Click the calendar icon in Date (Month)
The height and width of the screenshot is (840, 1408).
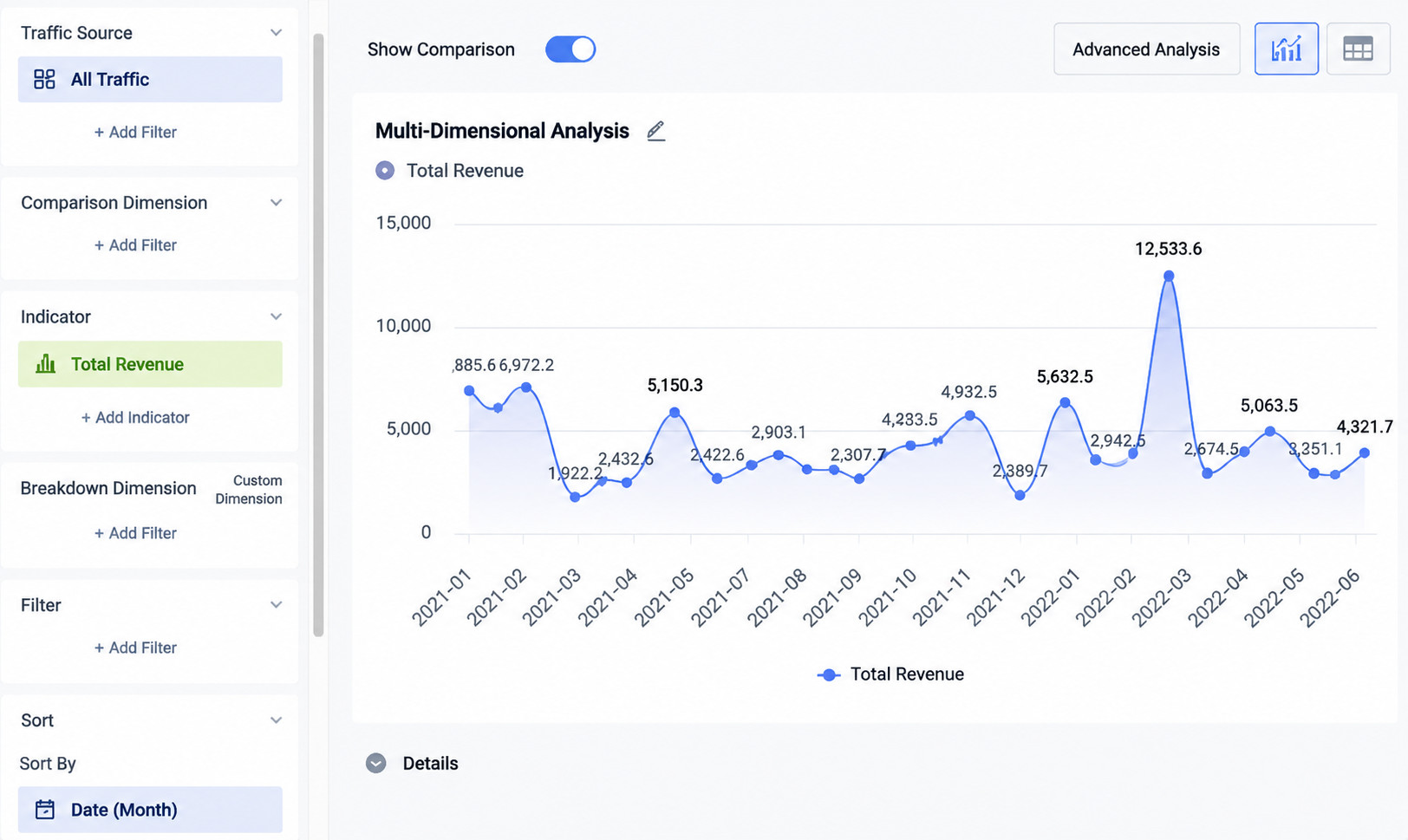click(44, 810)
